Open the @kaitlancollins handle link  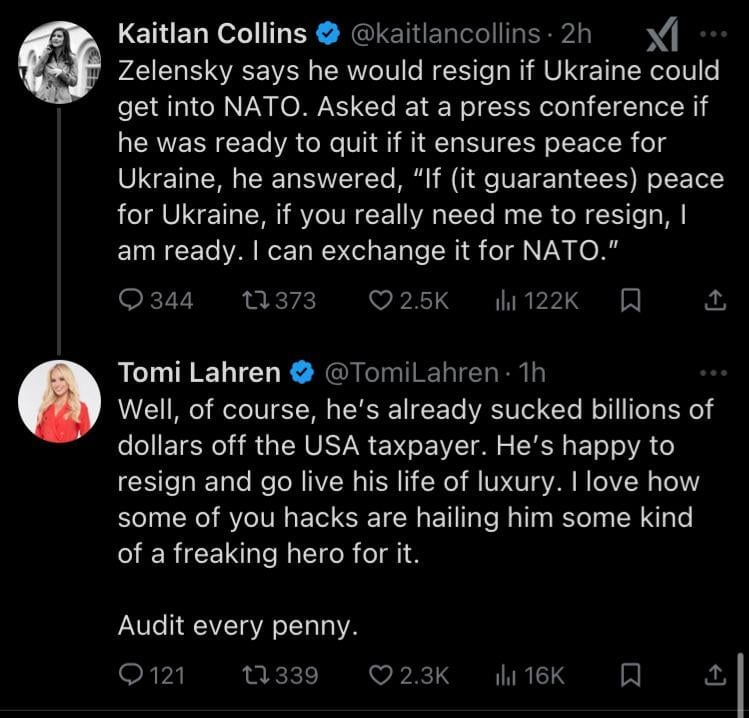[448, 33]
